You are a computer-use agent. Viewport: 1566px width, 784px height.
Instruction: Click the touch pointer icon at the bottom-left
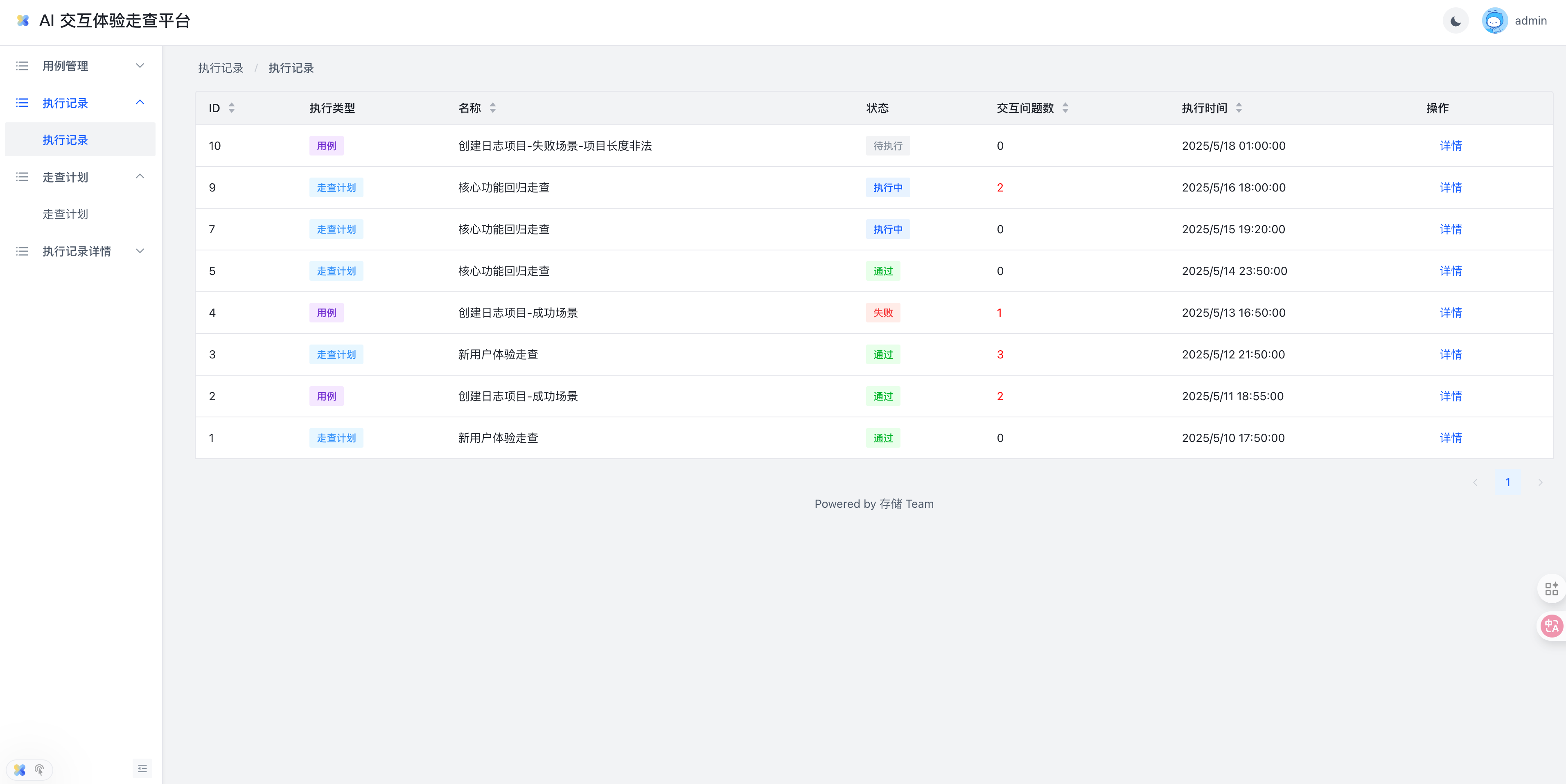click(40, 770)
